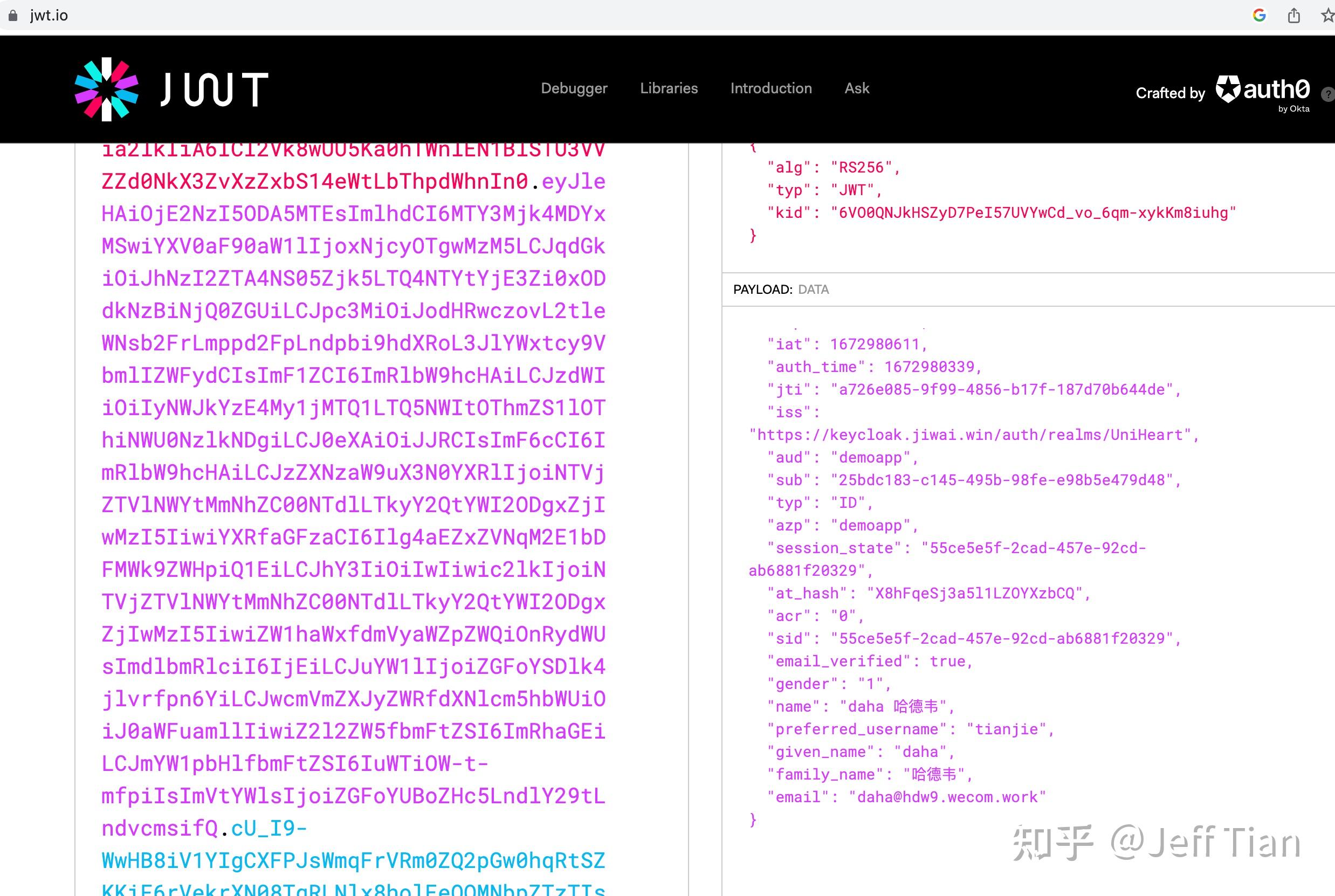
Task: Click the Ask menu item
Action: pos(856,88)
